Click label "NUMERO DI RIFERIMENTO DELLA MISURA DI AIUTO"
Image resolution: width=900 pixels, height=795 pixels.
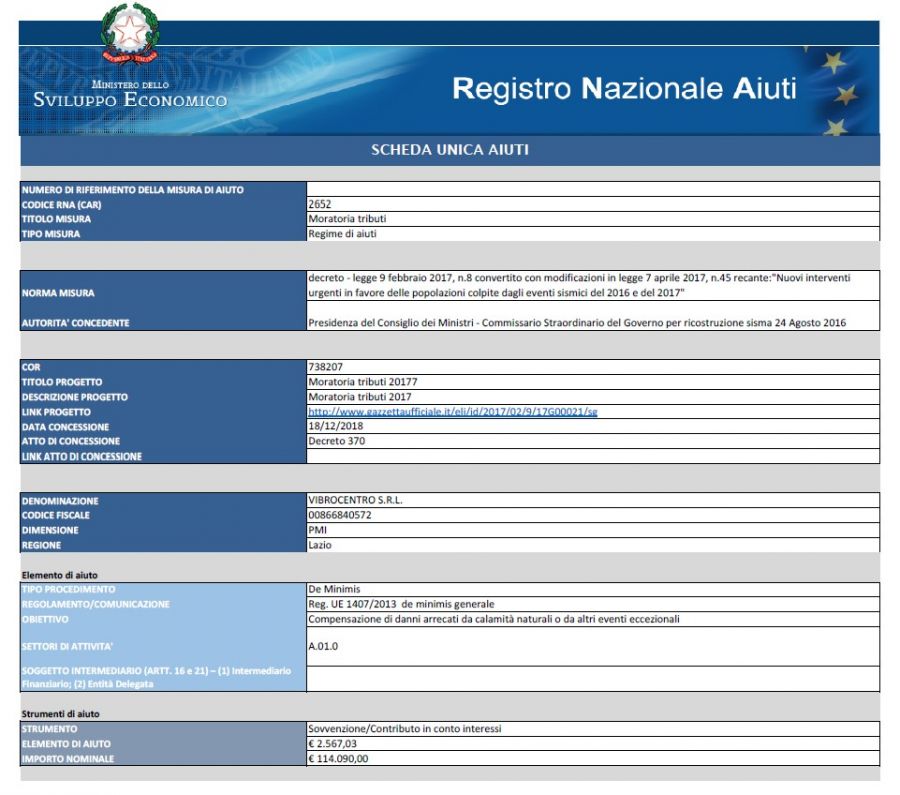coord(133,190)
